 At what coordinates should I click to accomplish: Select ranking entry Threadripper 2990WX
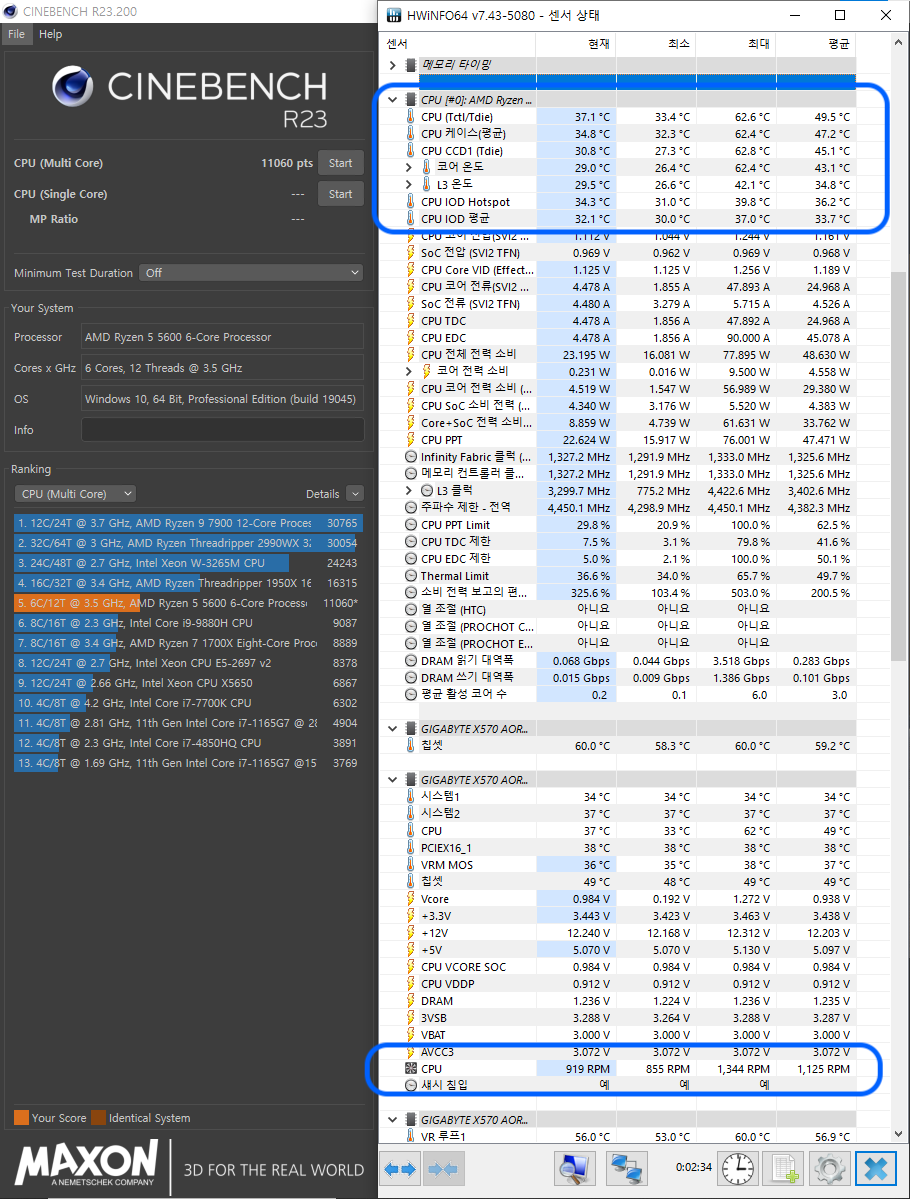pos(188,543)
